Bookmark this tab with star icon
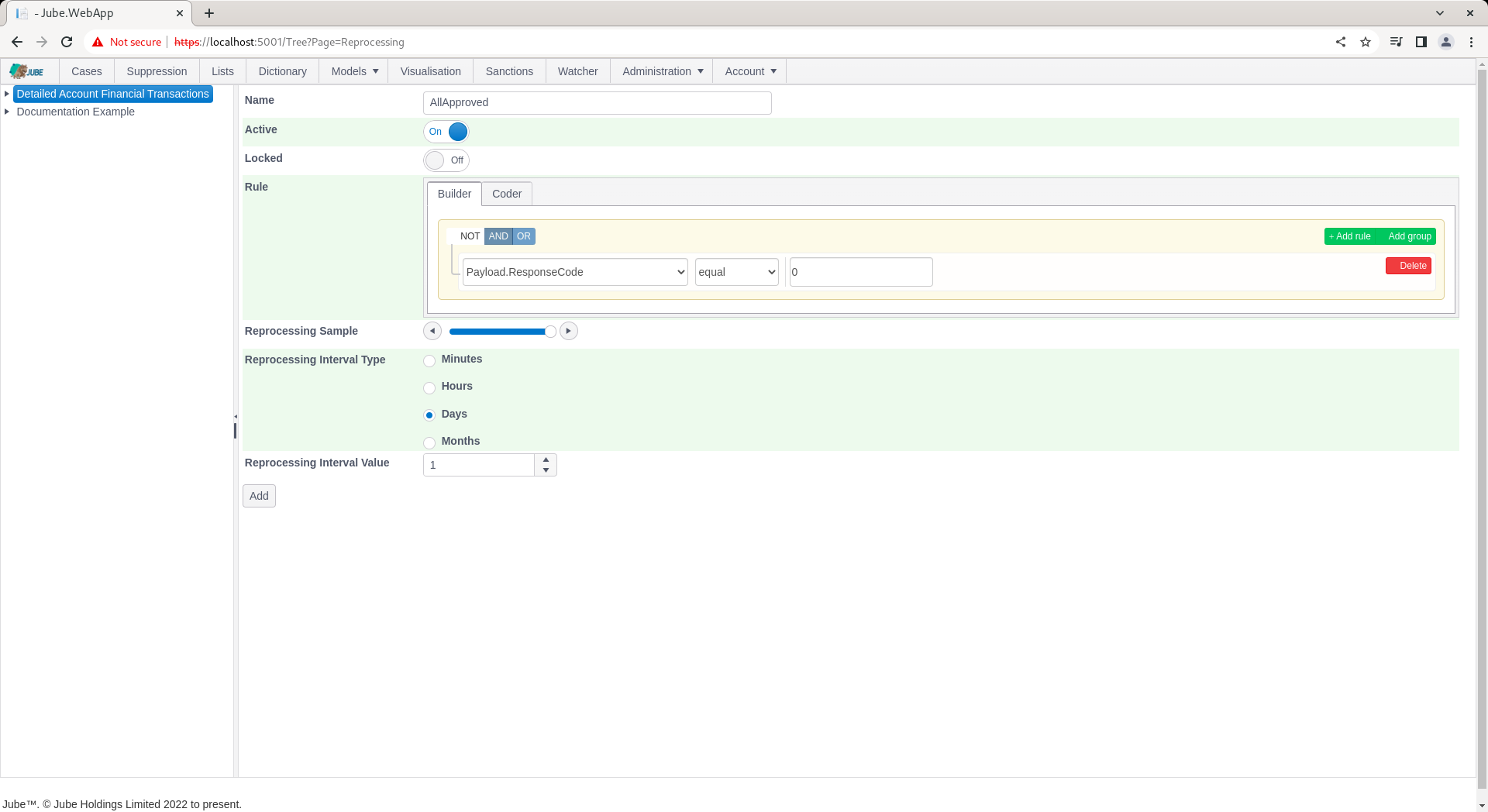 [1366, 42]
